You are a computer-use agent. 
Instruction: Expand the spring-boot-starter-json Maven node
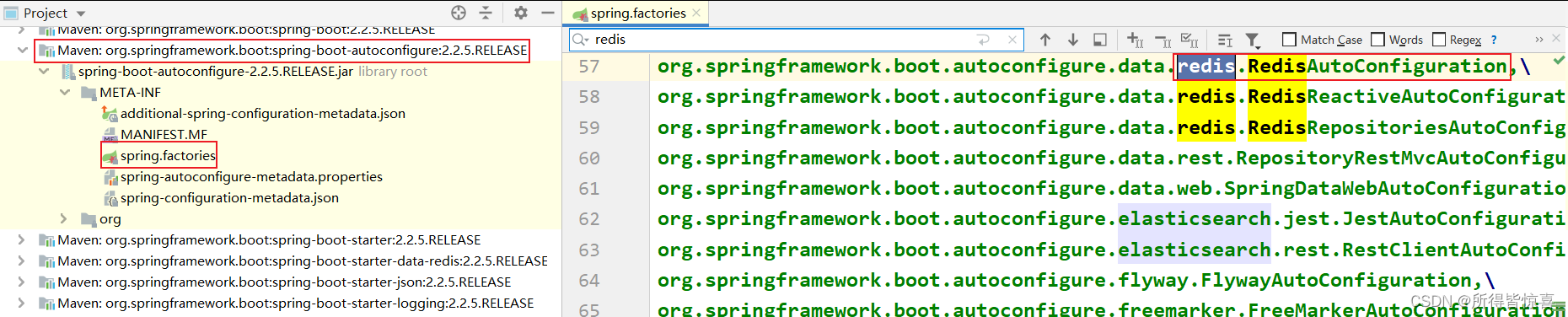(21, 282)
